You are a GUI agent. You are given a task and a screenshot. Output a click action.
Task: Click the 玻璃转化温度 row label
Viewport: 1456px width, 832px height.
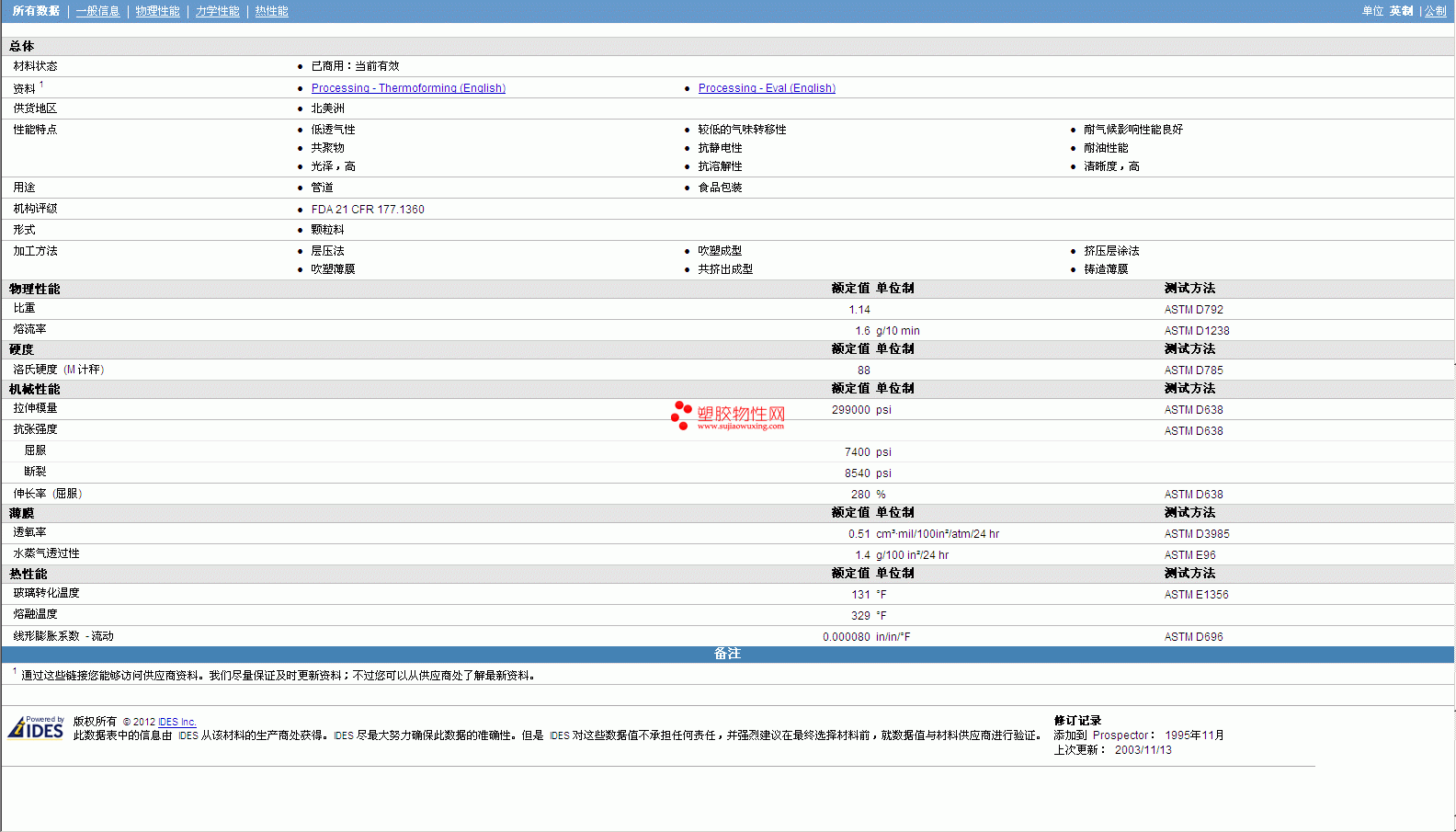[46, 593]
